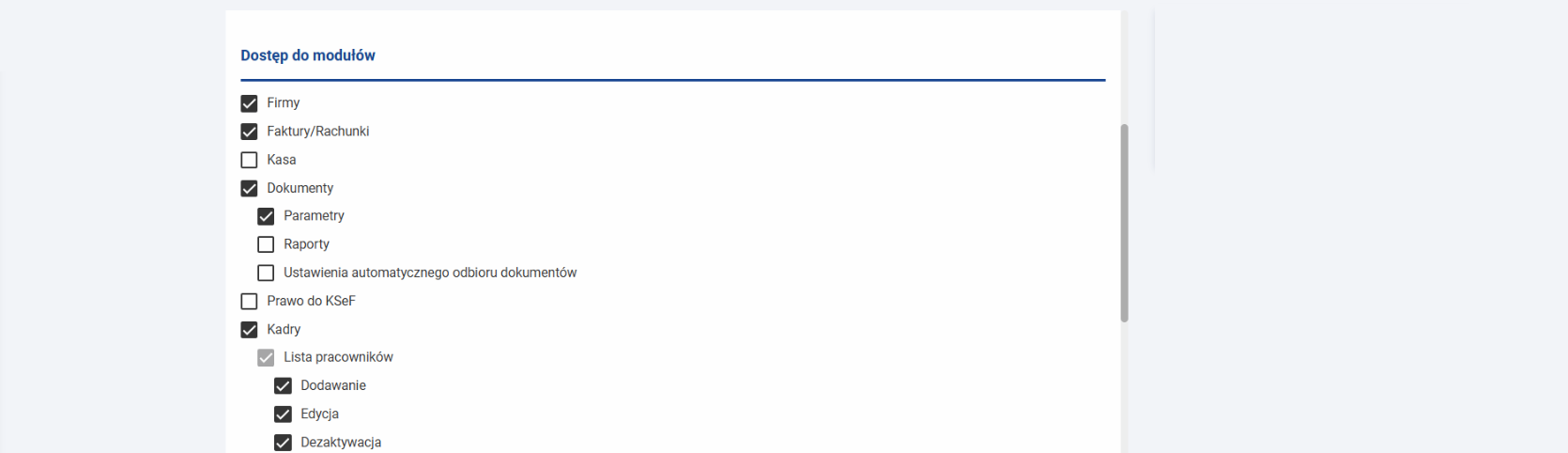The width and height of the screenshot is (1568, 453).
Task: Enable Ustawienia automatycznego odbioru dokumentów
Action: pyautogui.click(x=266, y=273)
